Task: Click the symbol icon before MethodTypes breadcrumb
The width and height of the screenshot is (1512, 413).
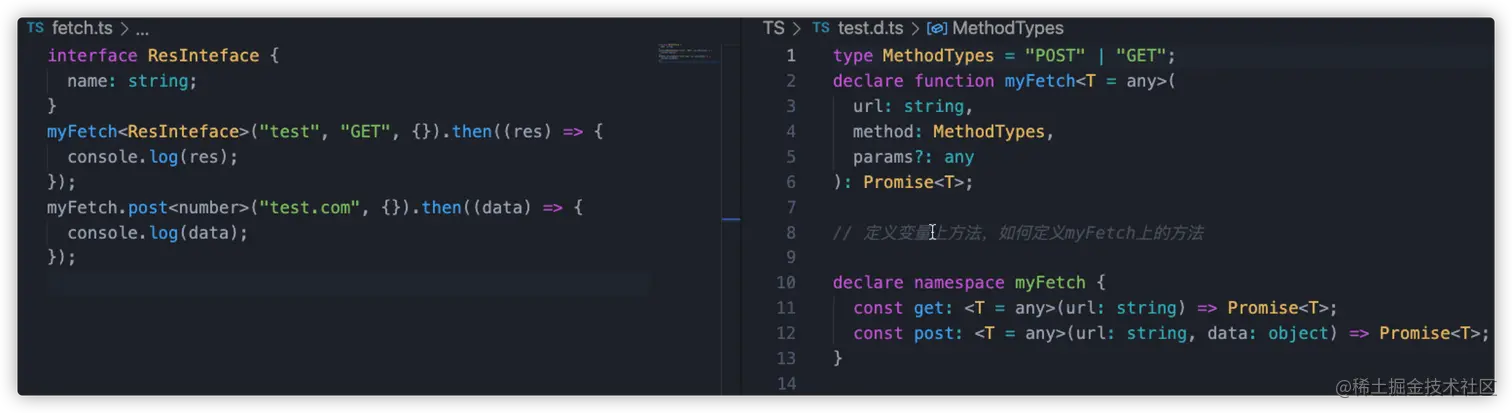Action: point(937,28)
